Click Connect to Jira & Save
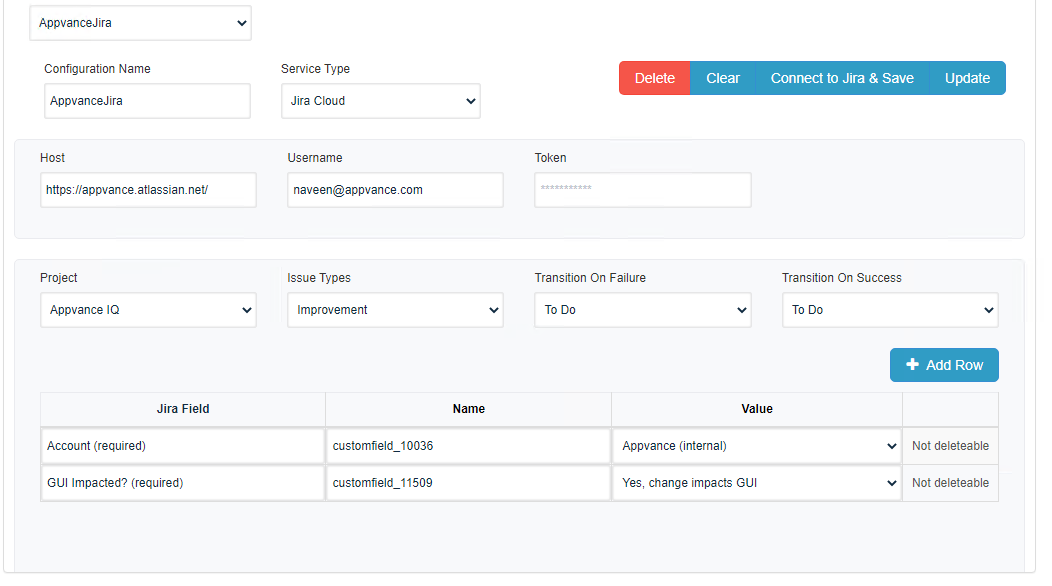The width and height of the screenshot is (1052, 586). click(842, 78)
